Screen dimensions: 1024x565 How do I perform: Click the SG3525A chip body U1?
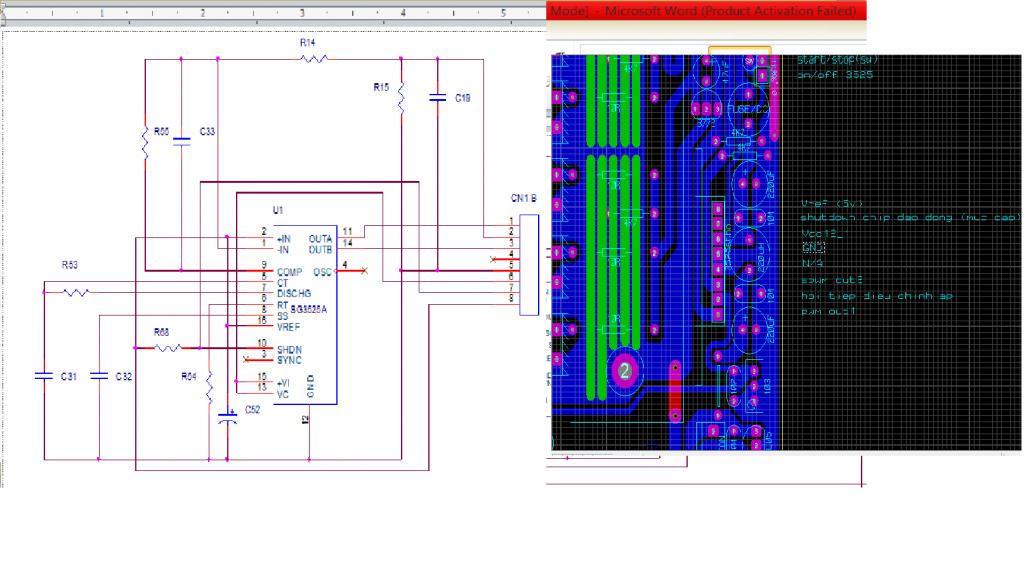(x=305, y=312)
